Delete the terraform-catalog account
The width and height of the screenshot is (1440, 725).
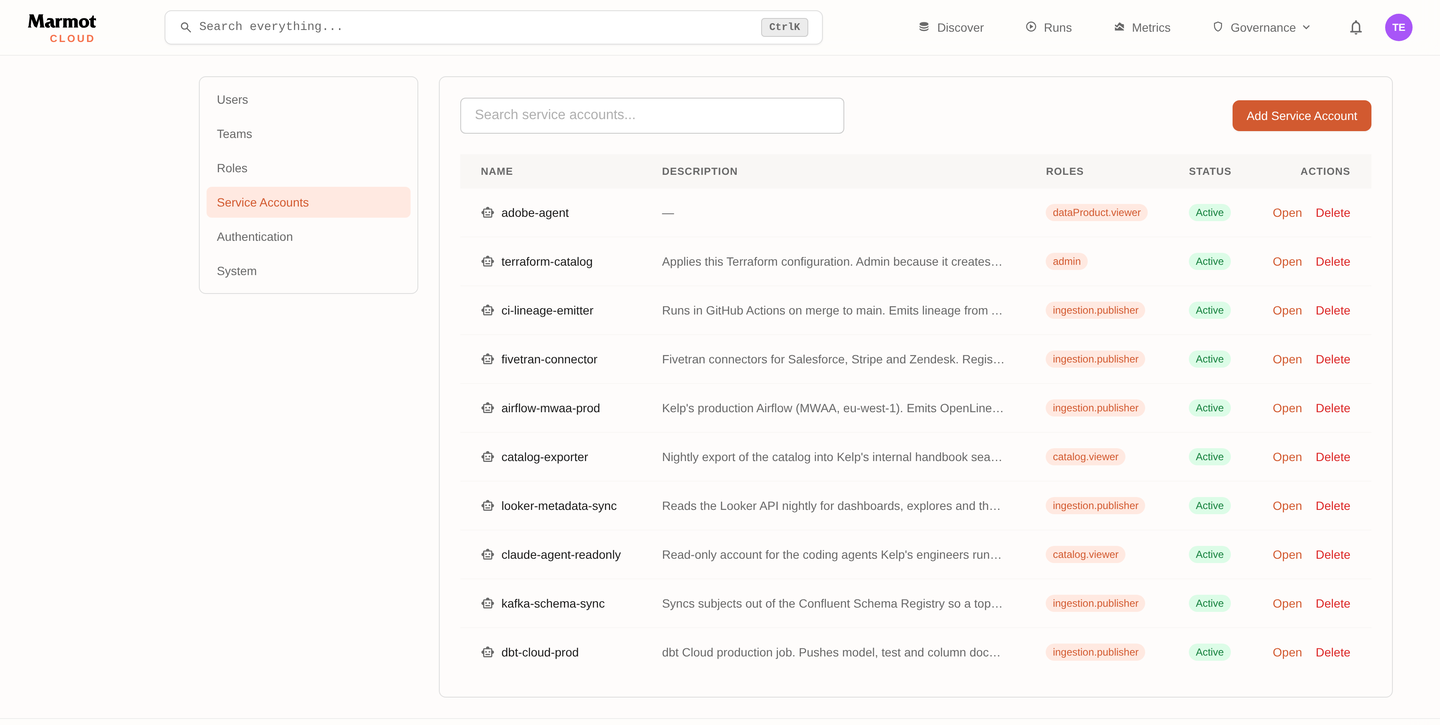click(1333, 262)
